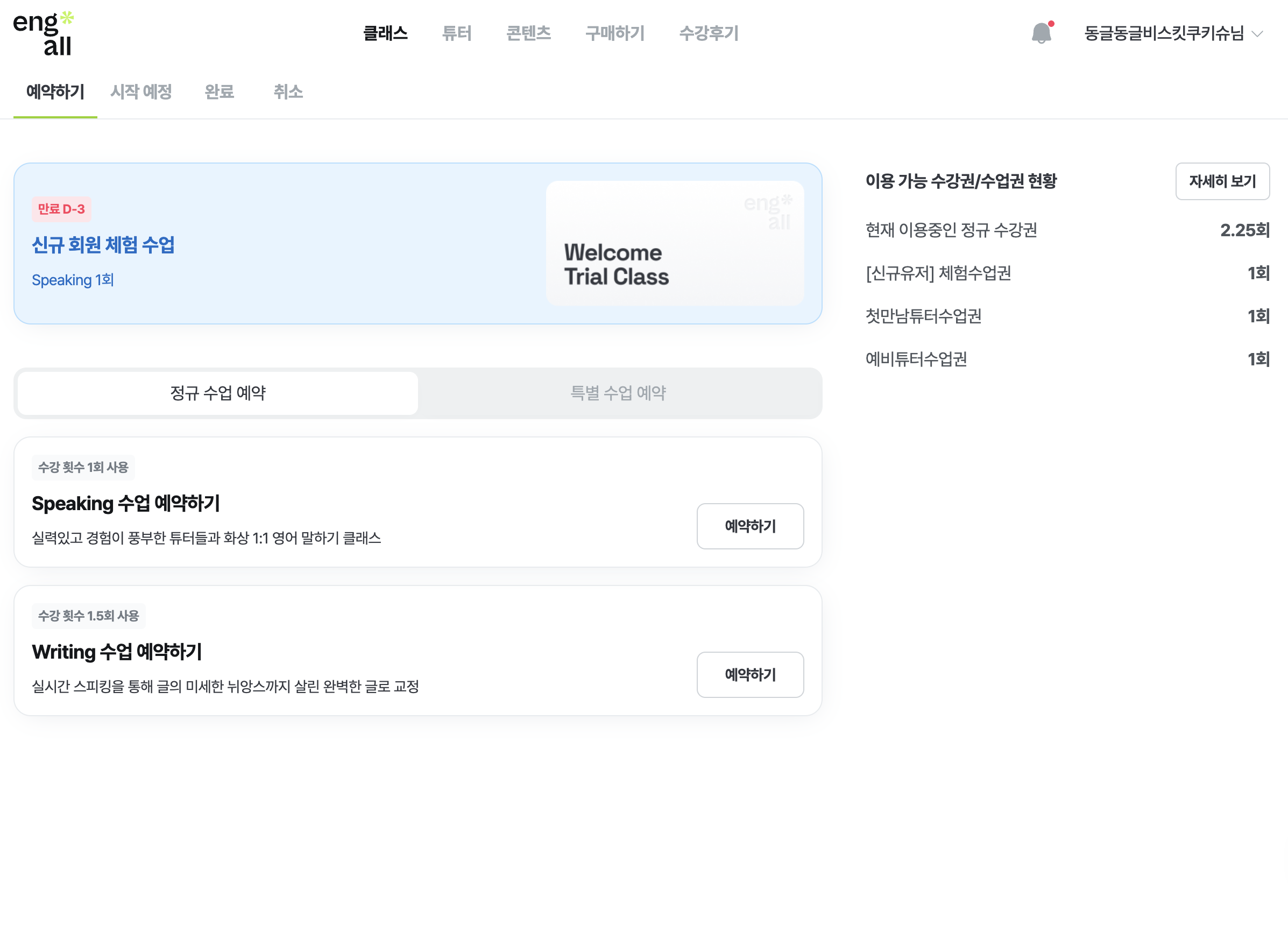1288x946 pixels.
Task: Open the 클래스 menu item
Action: point(385,33)
